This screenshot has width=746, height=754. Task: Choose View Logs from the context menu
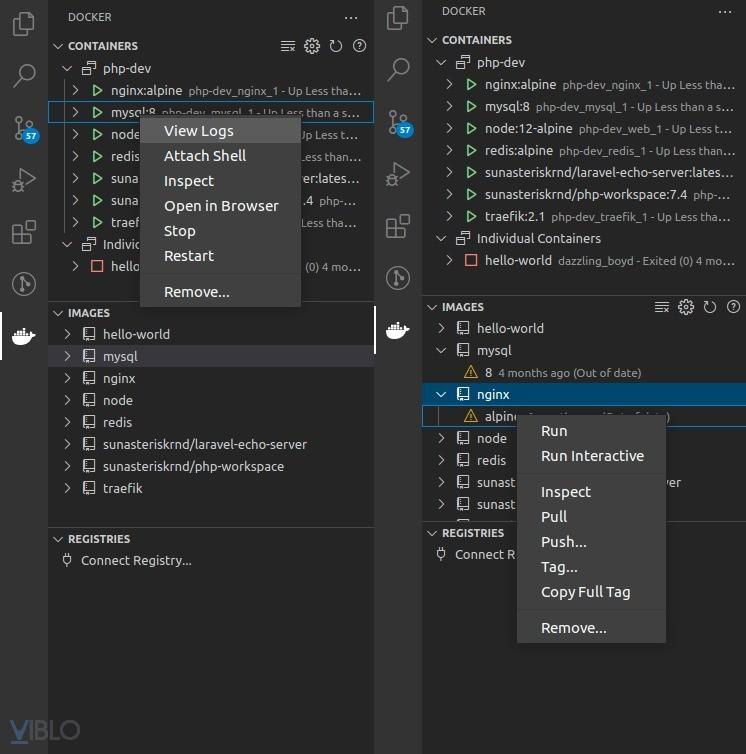(199, 131)
